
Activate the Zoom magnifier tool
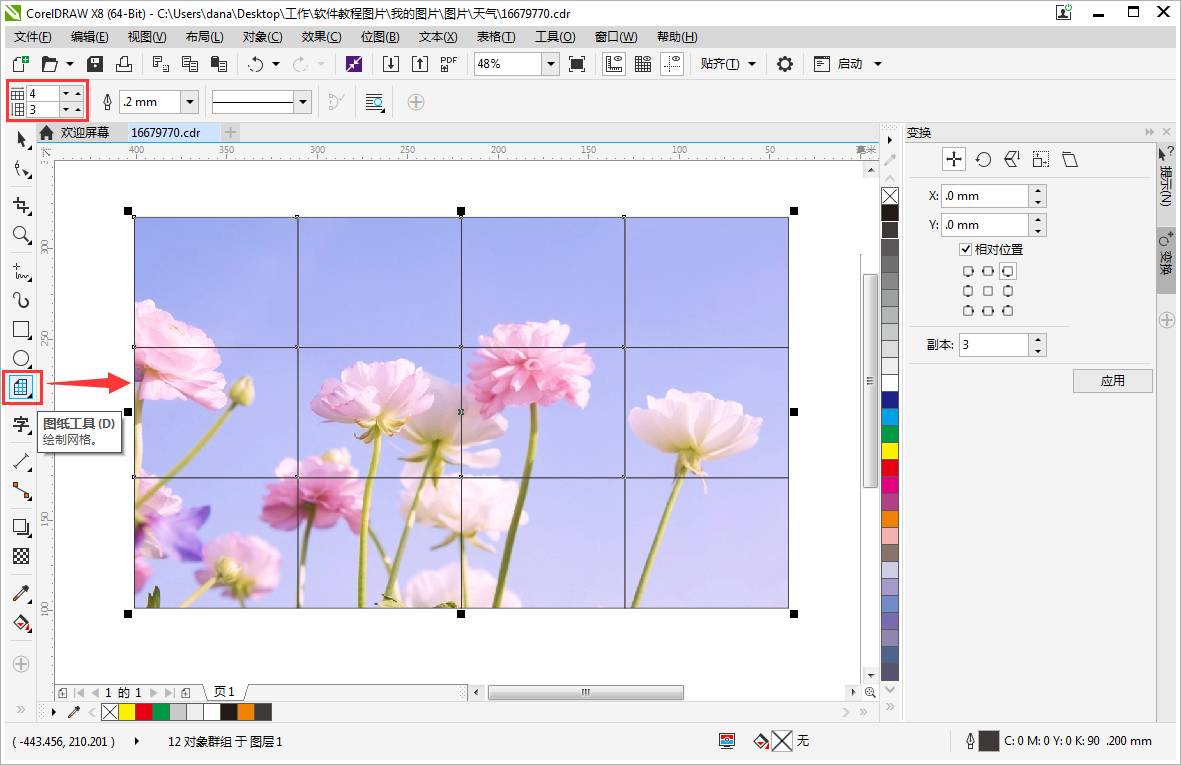coord(21,235)
